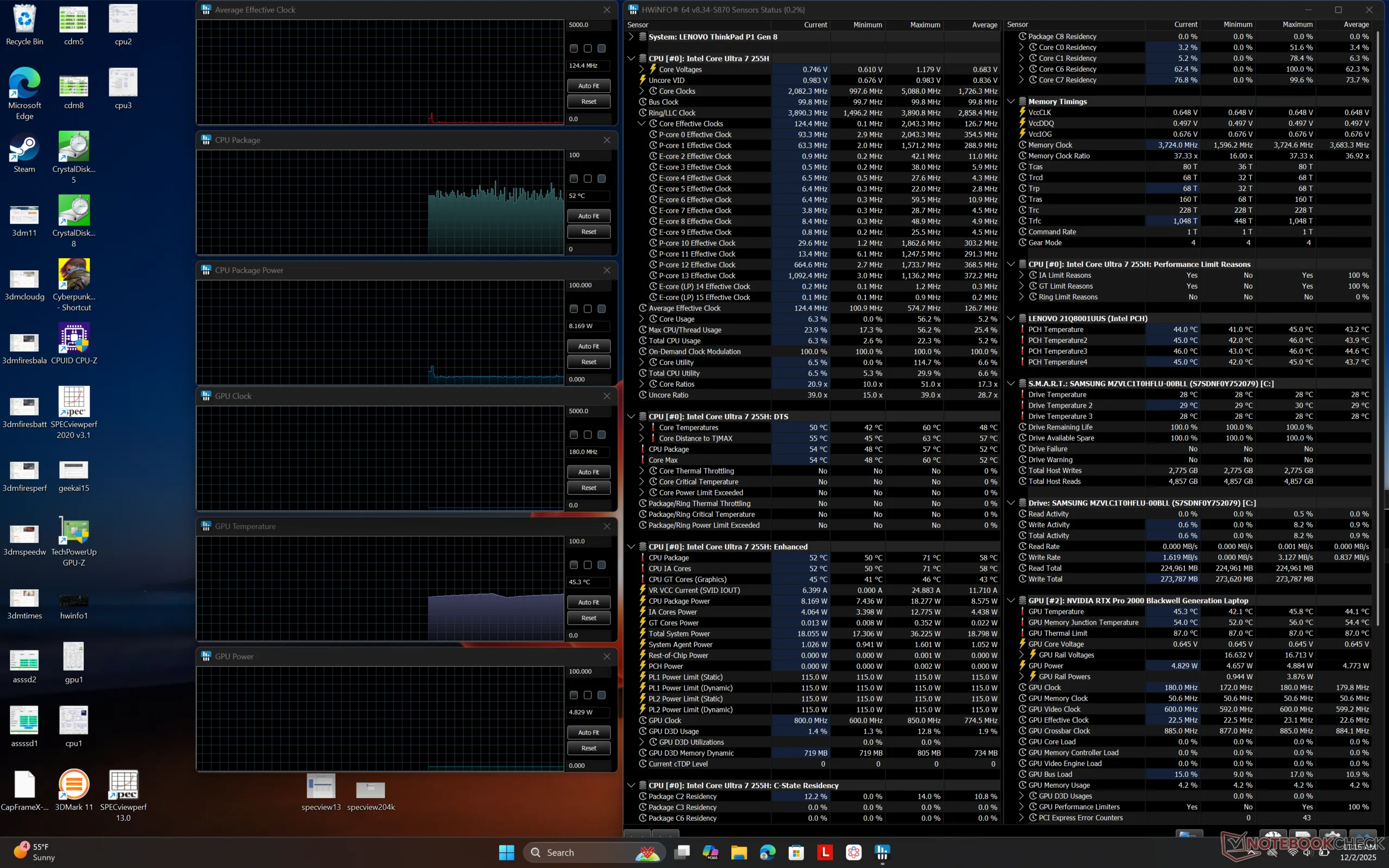
Task: Open CPUID CPU-Z desktop shortcut
Action: 73,338
